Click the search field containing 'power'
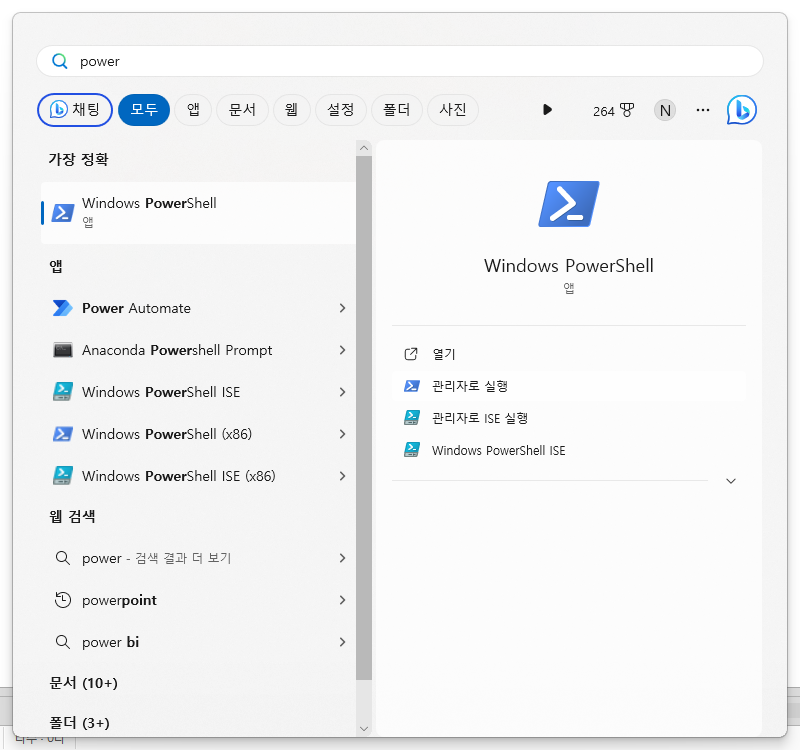Viewport: 800px width, 750px height. click(399, 61)
